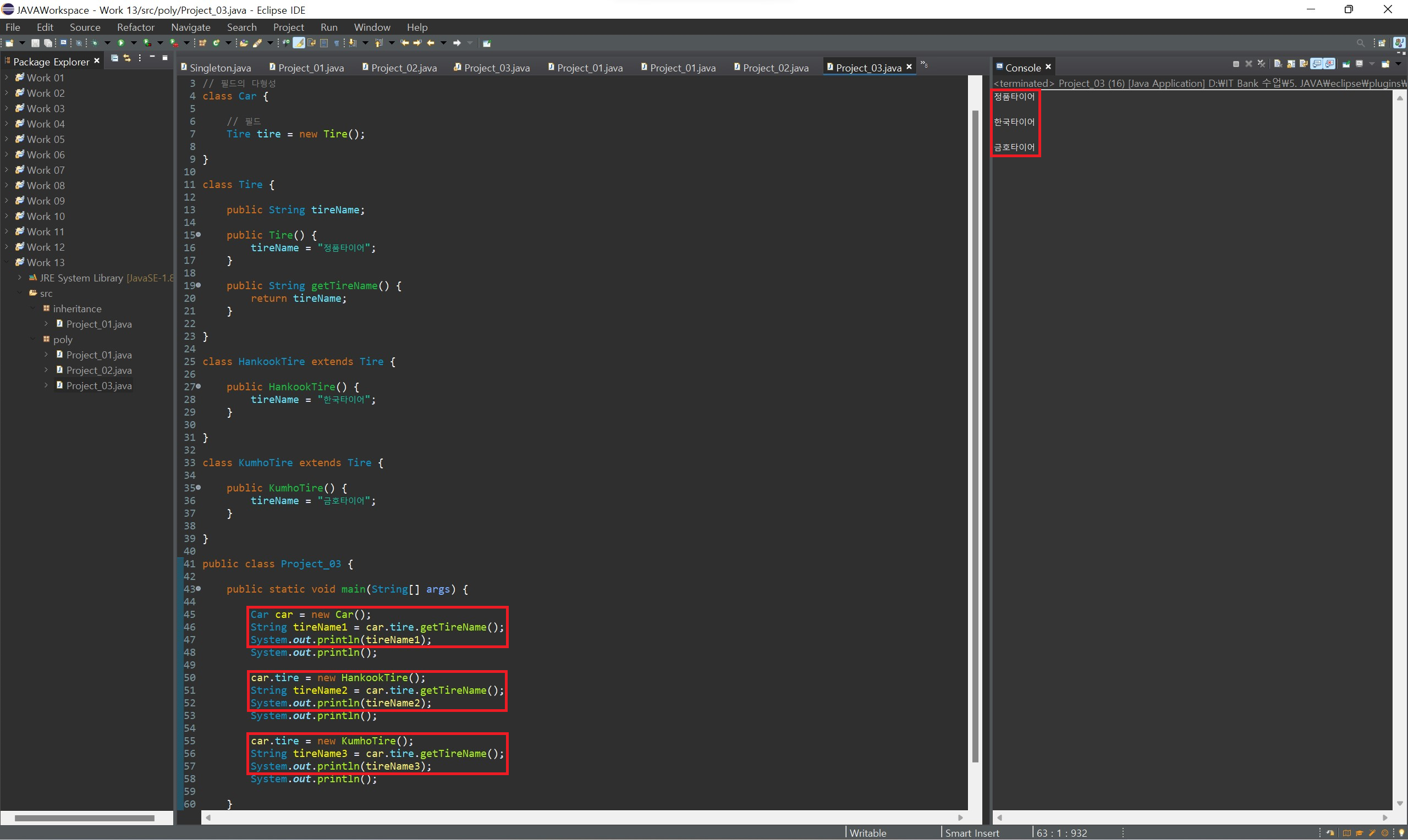Click the Open Type folder icon
The width and height of the screenshot is (1408, 840).
click(x=244, y=43)
